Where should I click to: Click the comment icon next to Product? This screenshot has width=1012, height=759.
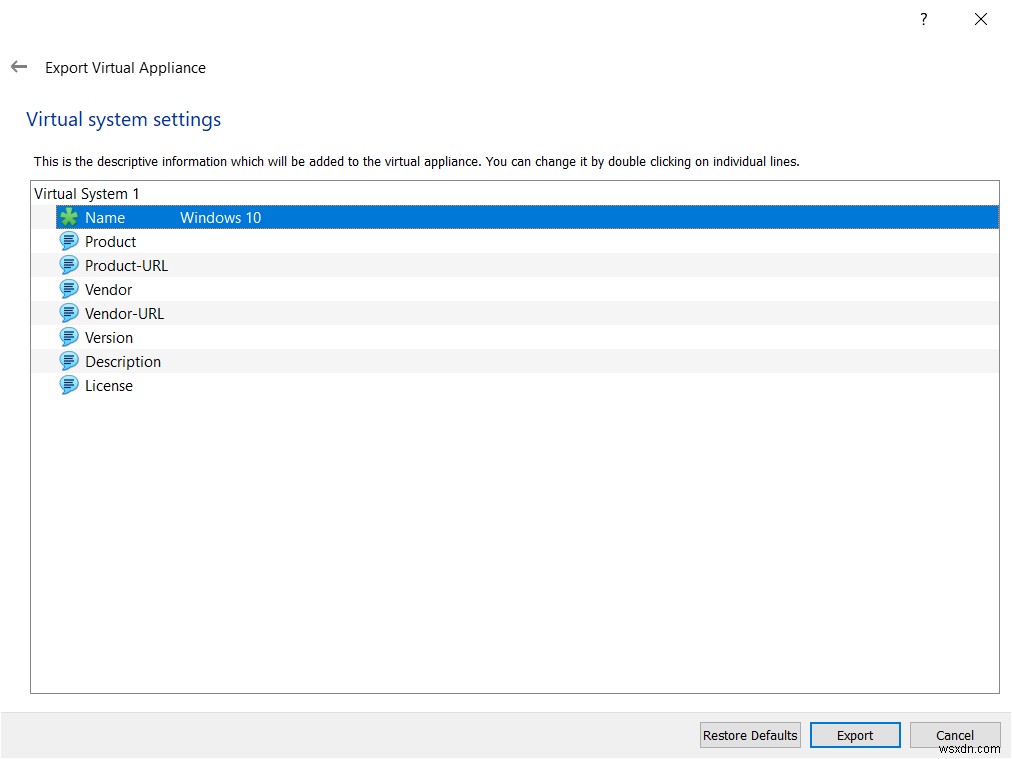click(68, 241)
